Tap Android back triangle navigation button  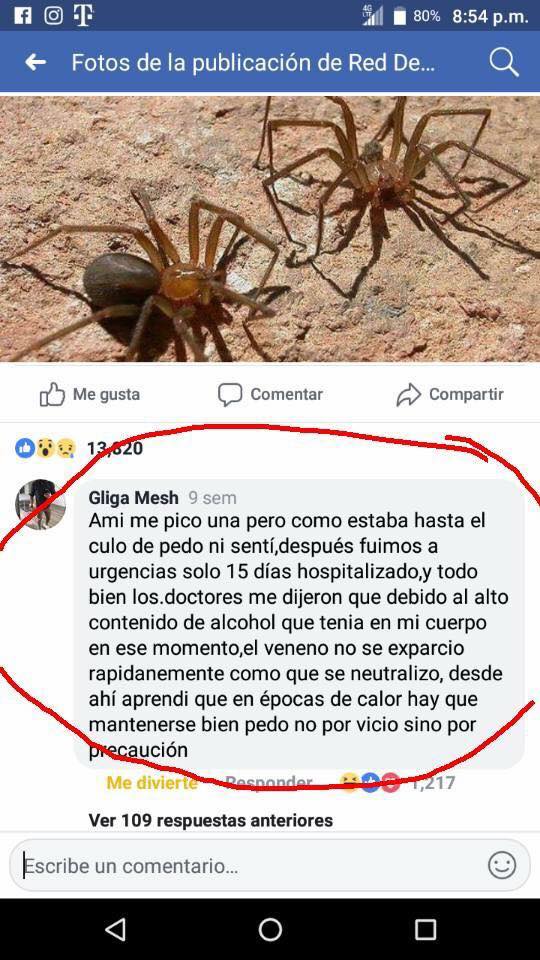point(116,929)
